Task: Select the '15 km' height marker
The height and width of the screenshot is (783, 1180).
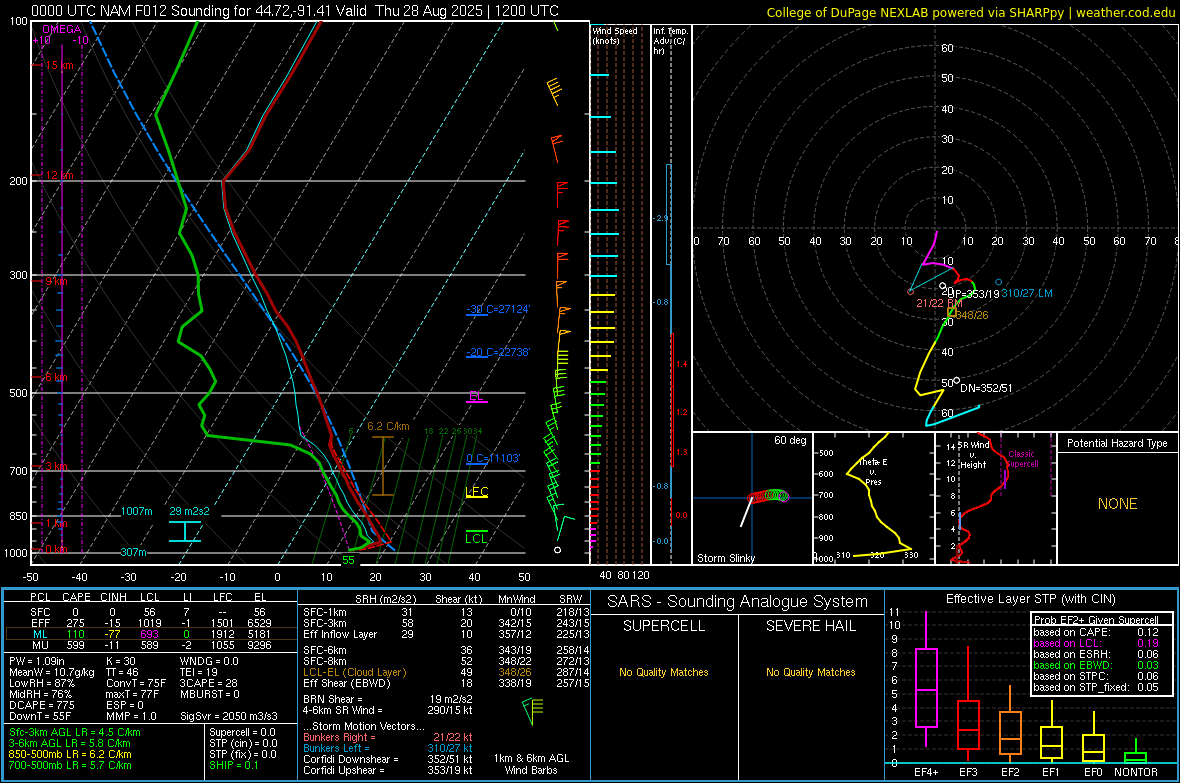Action: [x=59, y=66]
